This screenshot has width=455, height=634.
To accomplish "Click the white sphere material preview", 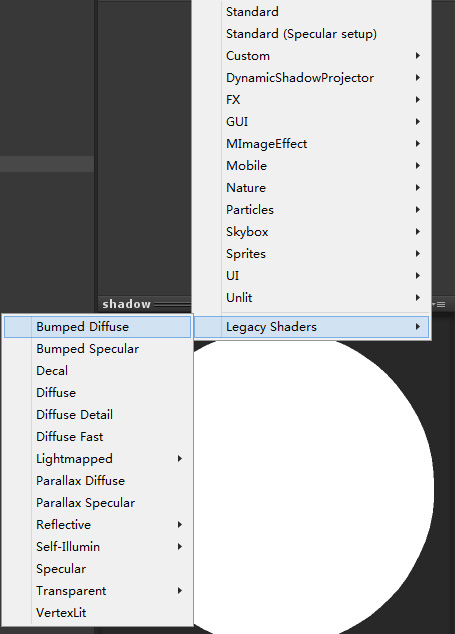I will pyautogui.click(x=314, y=487).
